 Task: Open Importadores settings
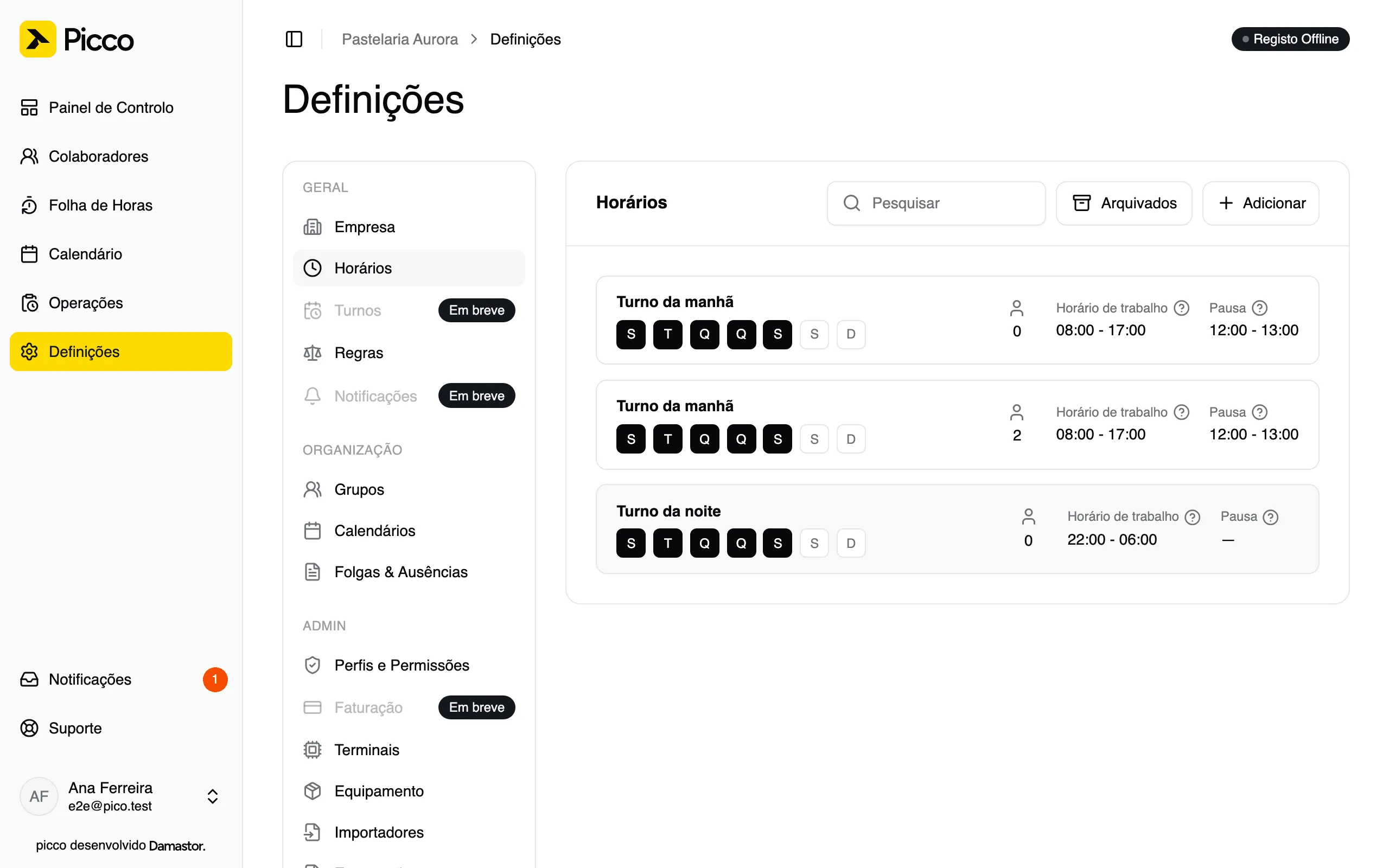[x=409, y=832]
